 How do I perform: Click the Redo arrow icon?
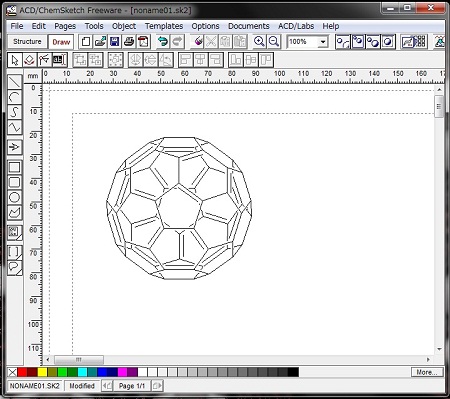coord(177,42)
